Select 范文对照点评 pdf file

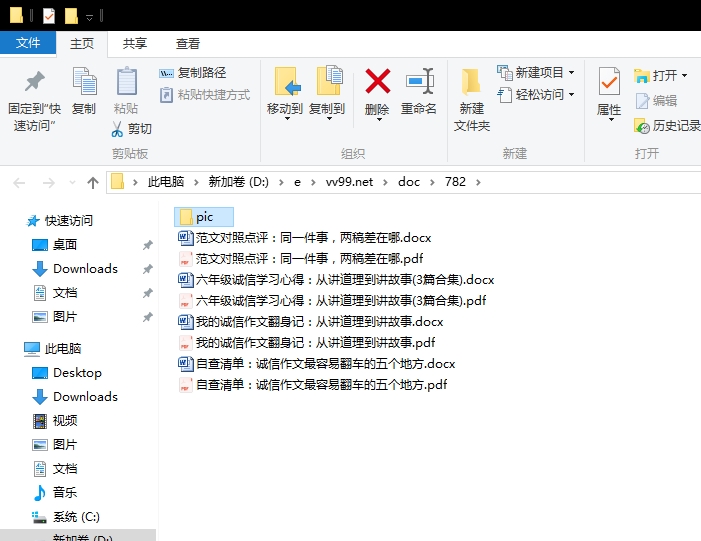[300, 259]
